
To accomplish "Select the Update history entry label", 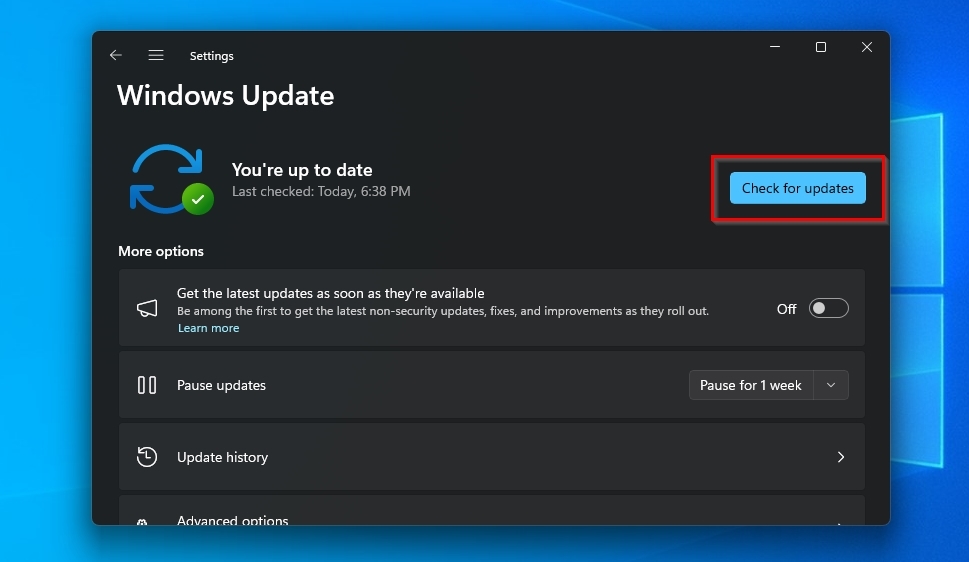I will 222,457.
